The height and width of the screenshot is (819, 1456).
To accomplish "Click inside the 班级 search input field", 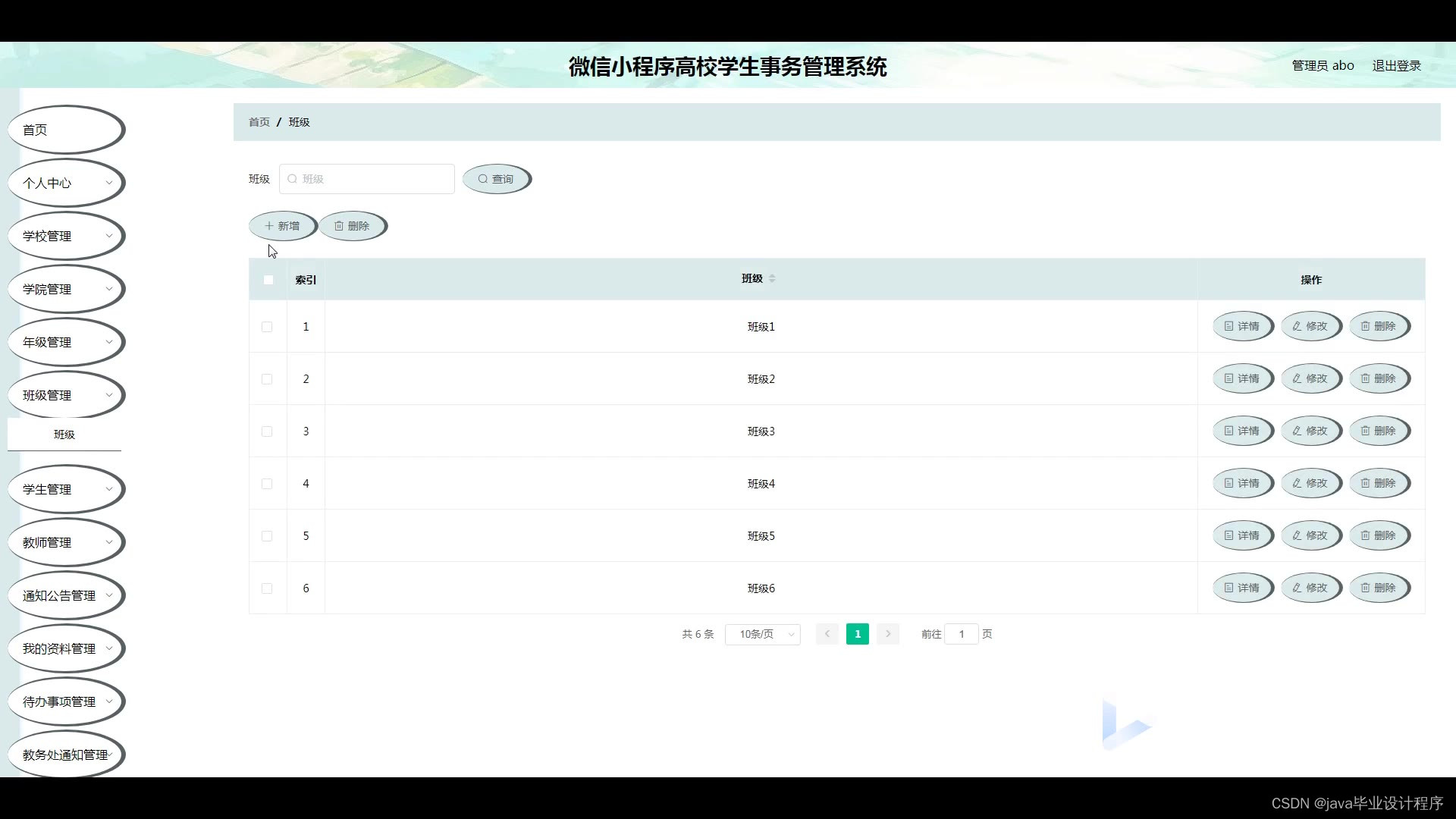I will (367, 179).
